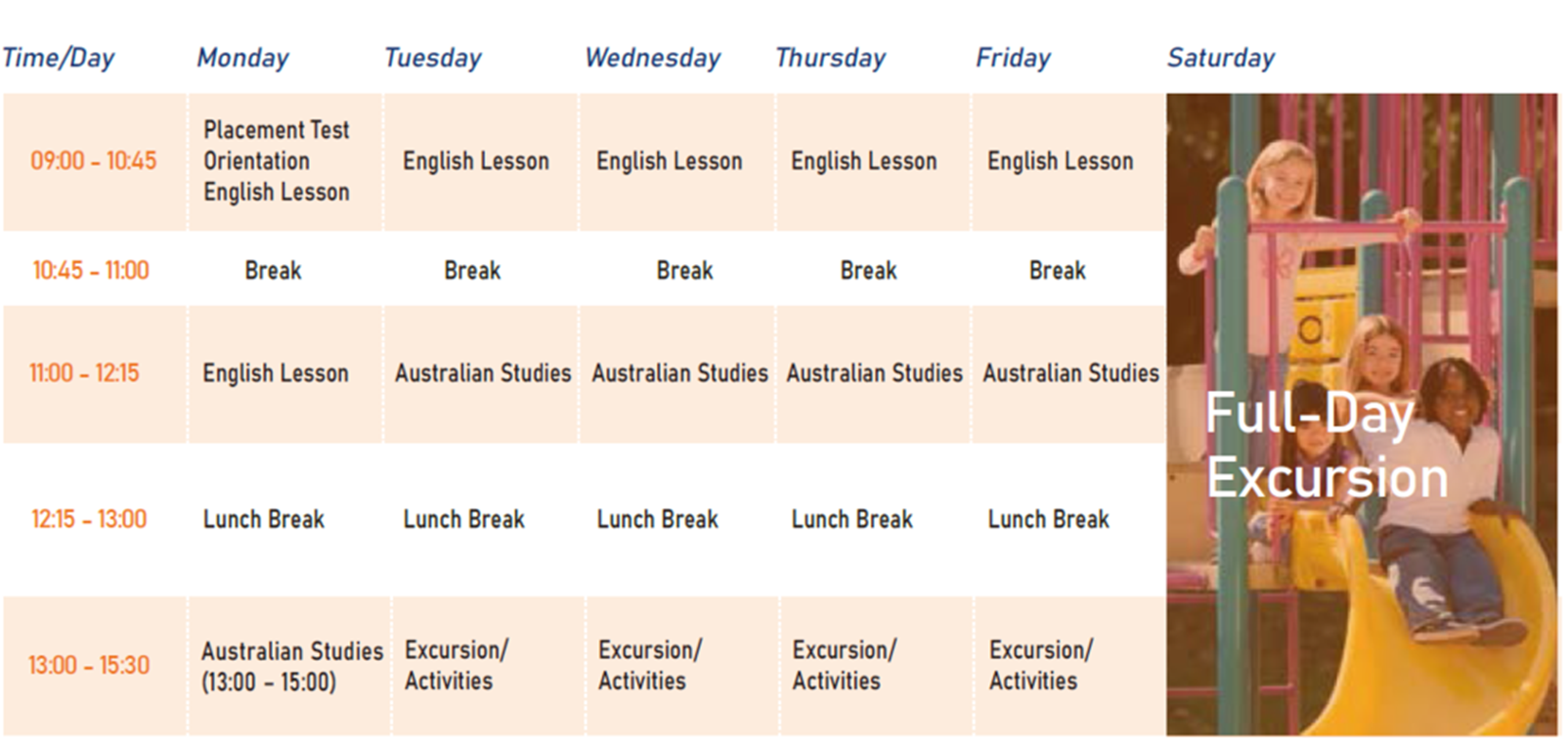Select the 13:00 - 15:30 time slot
1568x746 pixels.
pyautogui.click(x=89, y=666)
